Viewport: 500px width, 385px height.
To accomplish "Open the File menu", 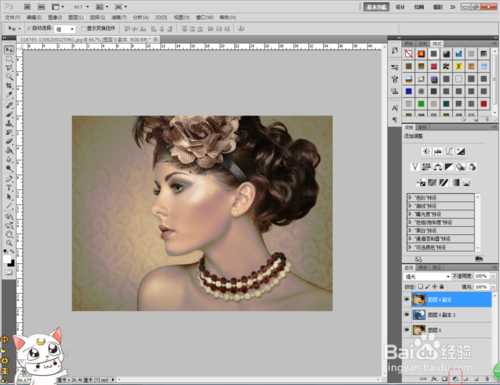I will point(13,17).
